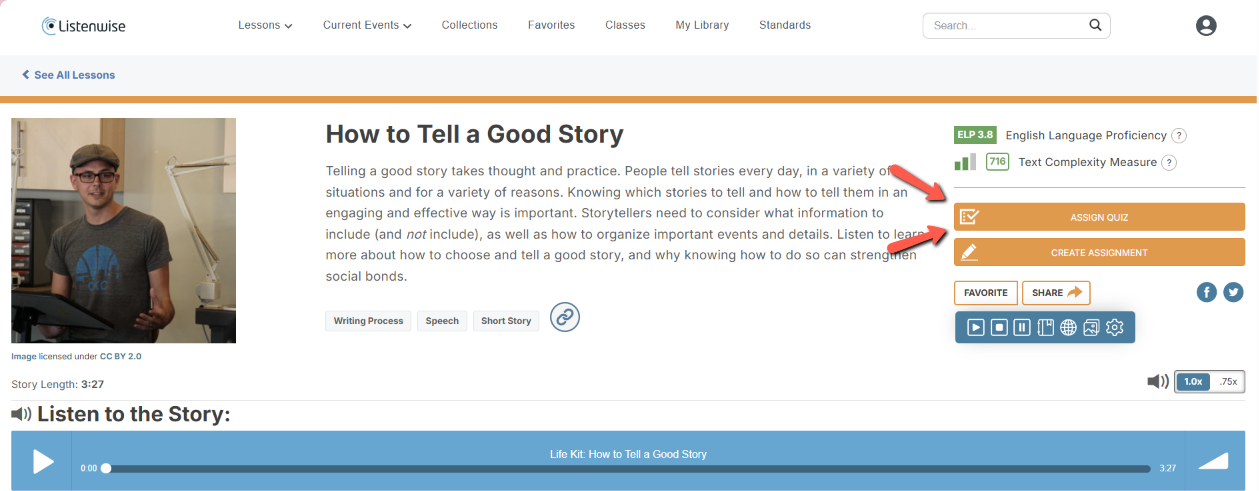Expand the Lessons dropdown menu

point(265,25)
